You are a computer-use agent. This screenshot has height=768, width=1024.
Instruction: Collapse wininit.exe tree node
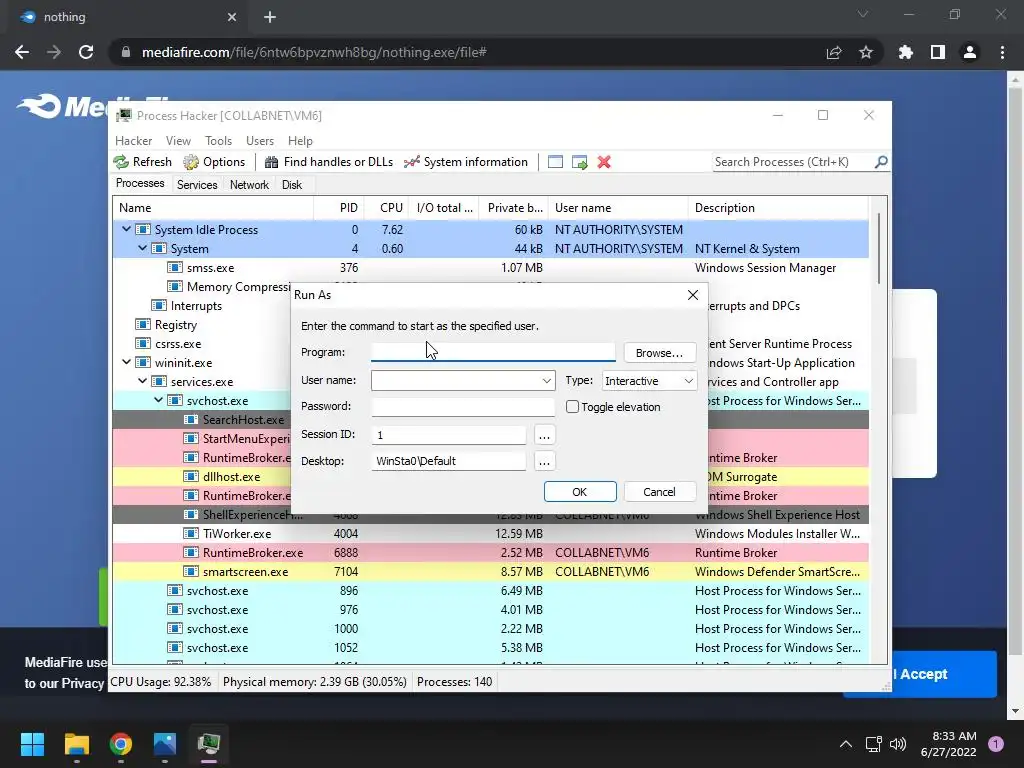coord(126,362)
